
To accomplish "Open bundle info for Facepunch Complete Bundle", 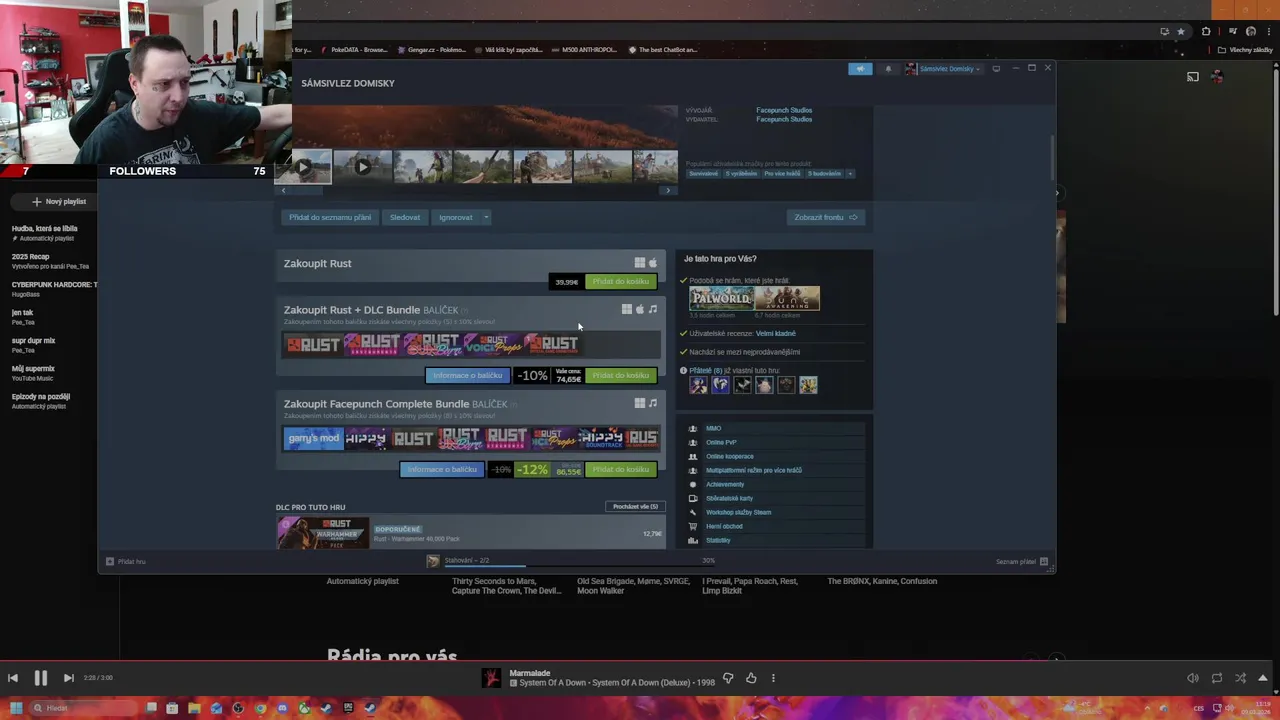I will point(442,470).
